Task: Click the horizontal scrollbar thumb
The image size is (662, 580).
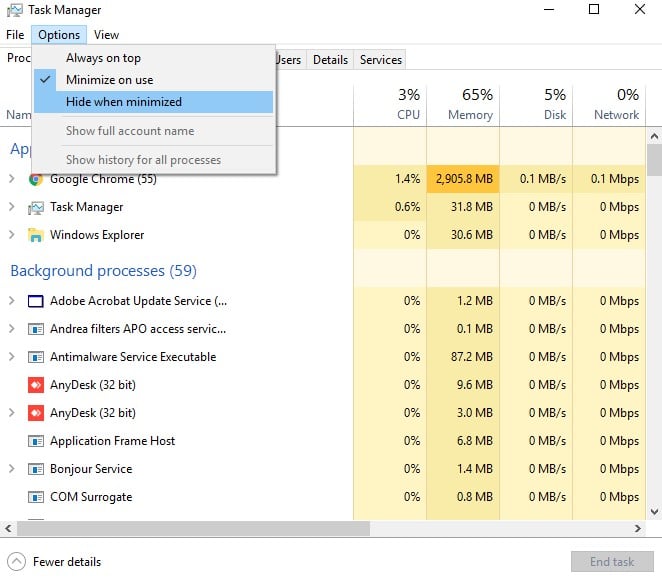Action: point(193,529)
